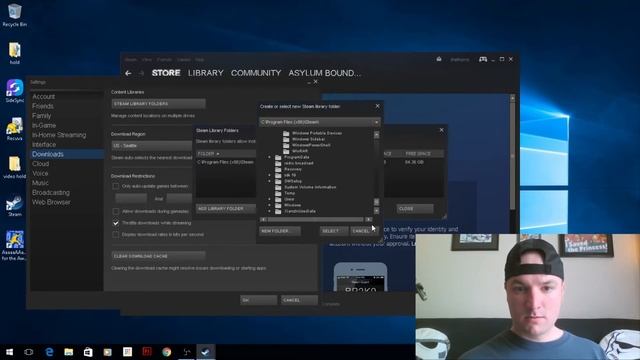The height and width of the screenshot is (360, 640).
Task: Click ADD LIBRARY FOLDER button
Action: pos(226,209)
